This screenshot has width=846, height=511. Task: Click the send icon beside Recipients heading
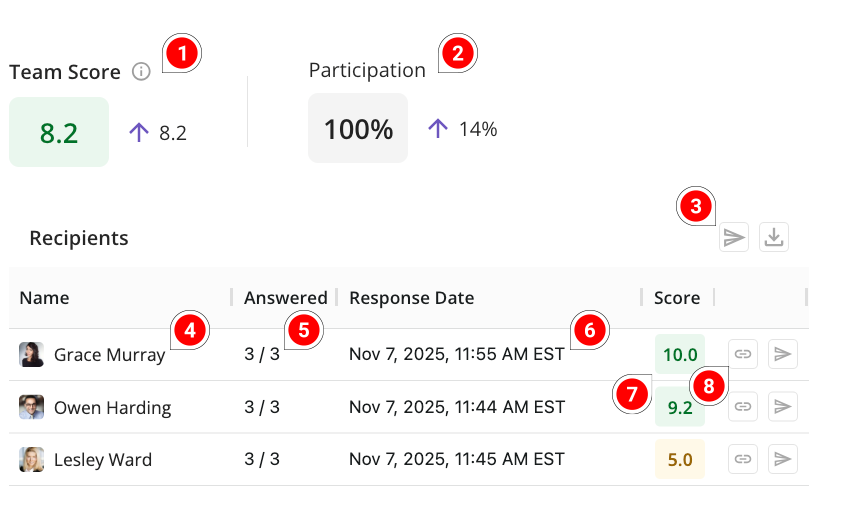[x=734, y=237]
